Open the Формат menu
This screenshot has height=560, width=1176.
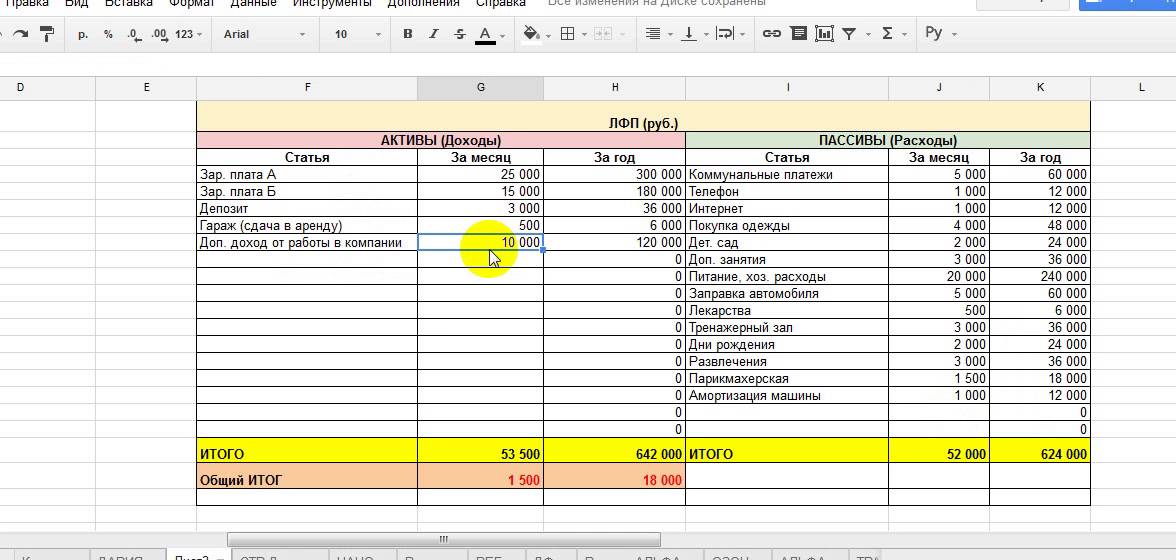(191, 3)
